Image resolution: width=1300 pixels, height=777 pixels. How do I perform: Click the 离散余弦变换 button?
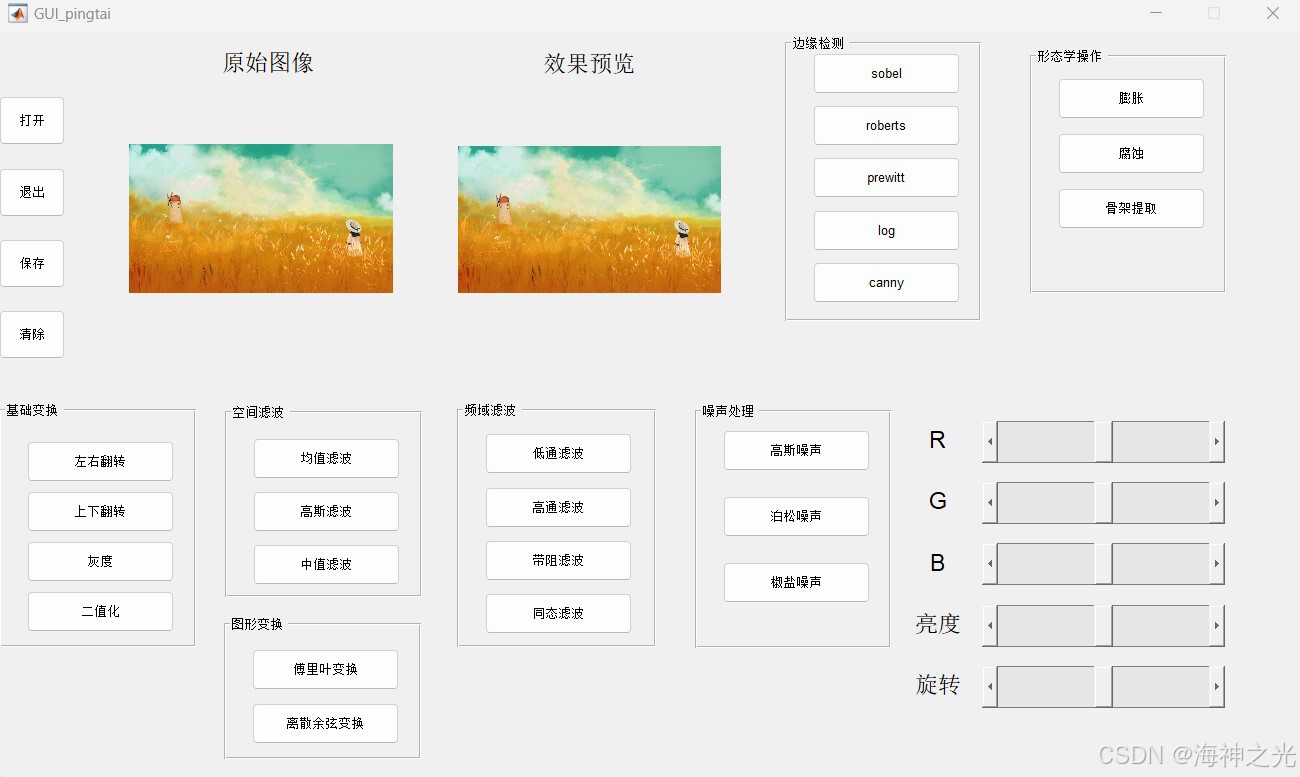[325, 723]
